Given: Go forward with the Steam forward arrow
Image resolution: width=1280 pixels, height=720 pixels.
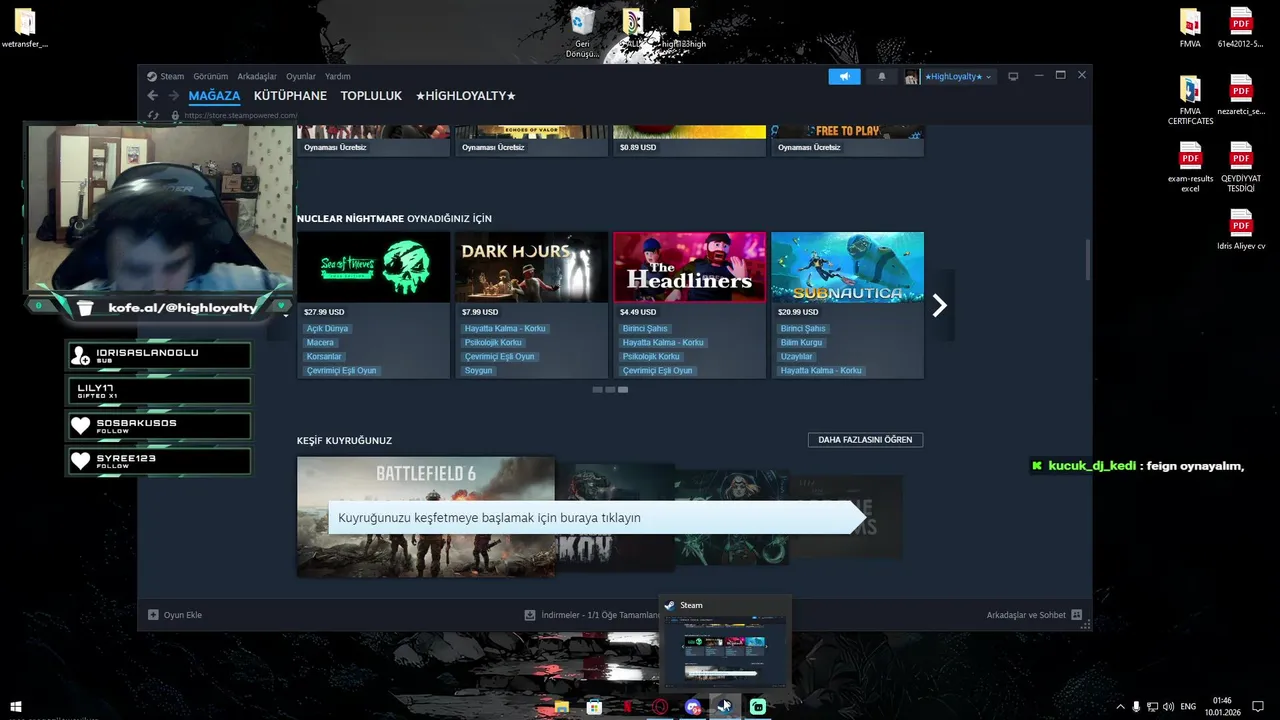Looking at the screenshot, I should coord(173,96).
